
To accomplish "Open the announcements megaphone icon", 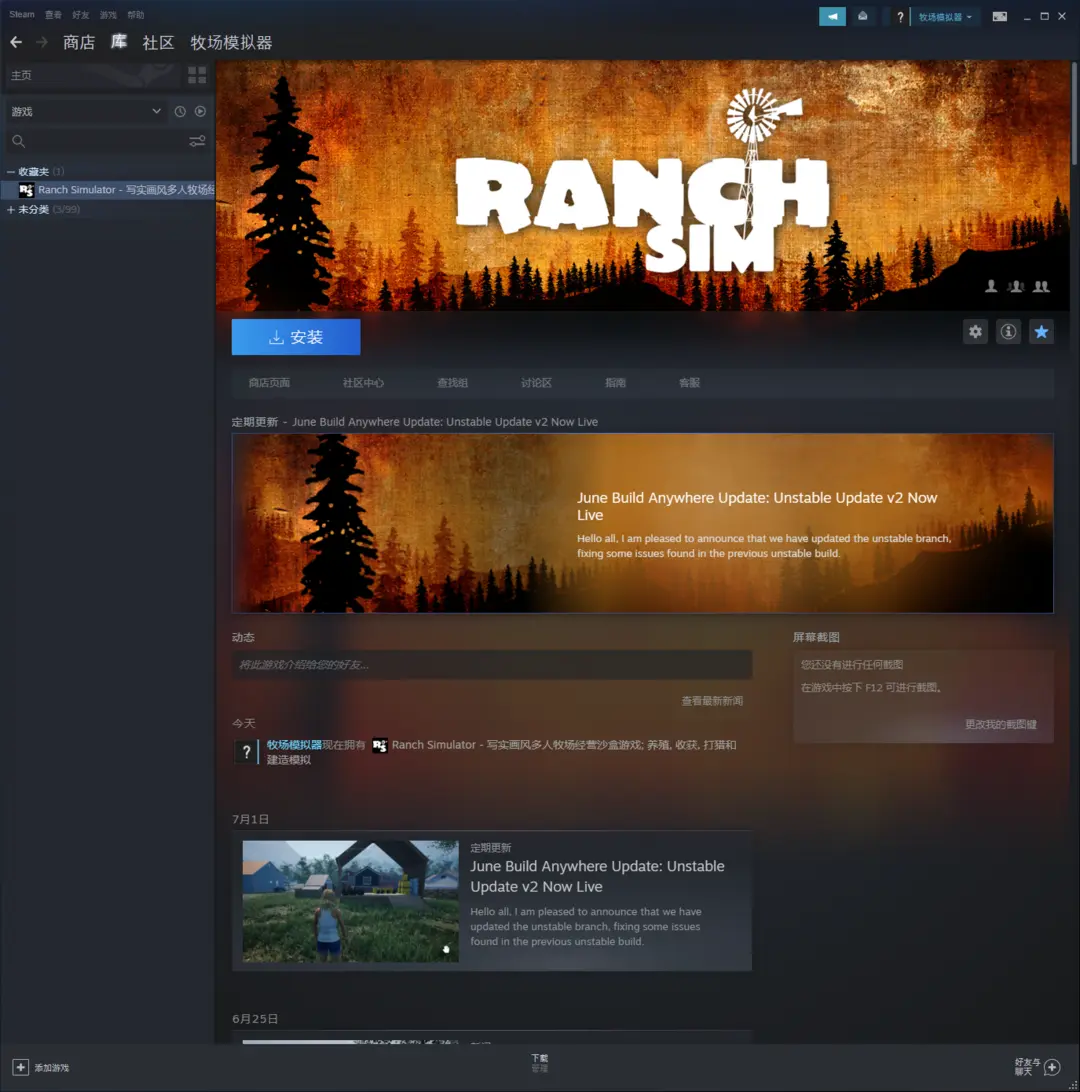I will pyautogui.click(x=832, y=17).
